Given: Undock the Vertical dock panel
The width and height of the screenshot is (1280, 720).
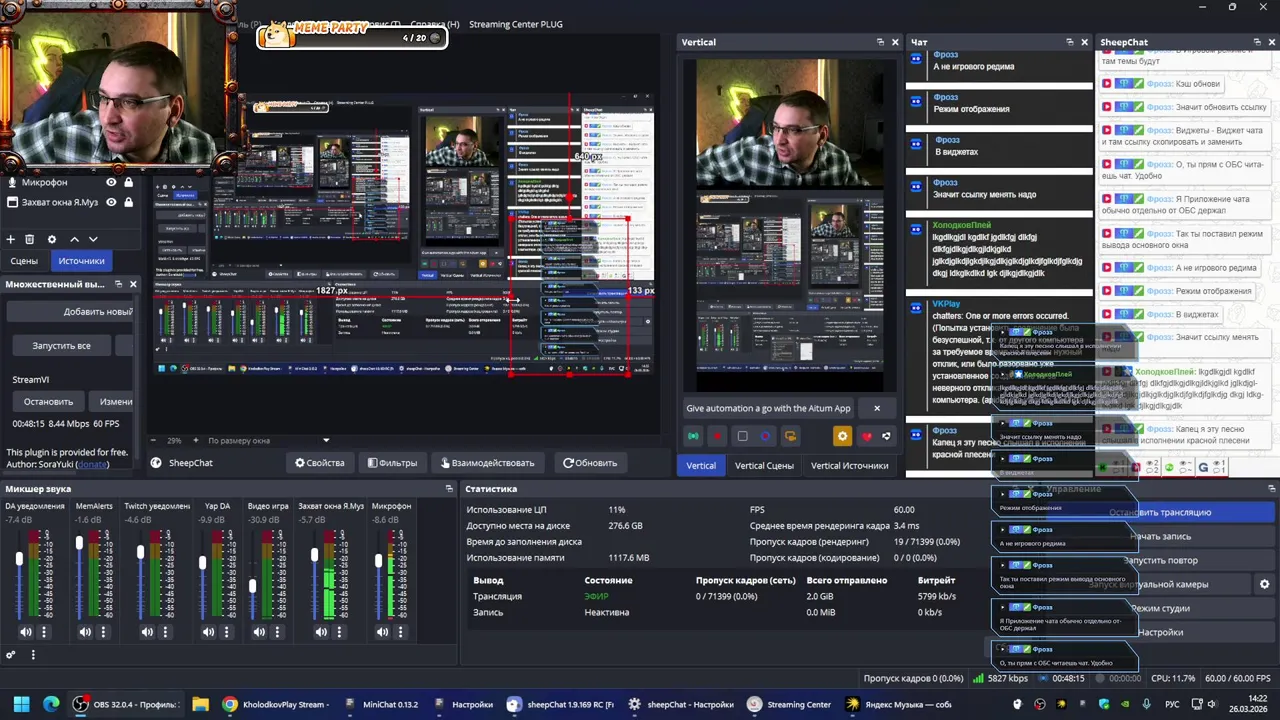Looking at the screenshot, I should [880, 42].
